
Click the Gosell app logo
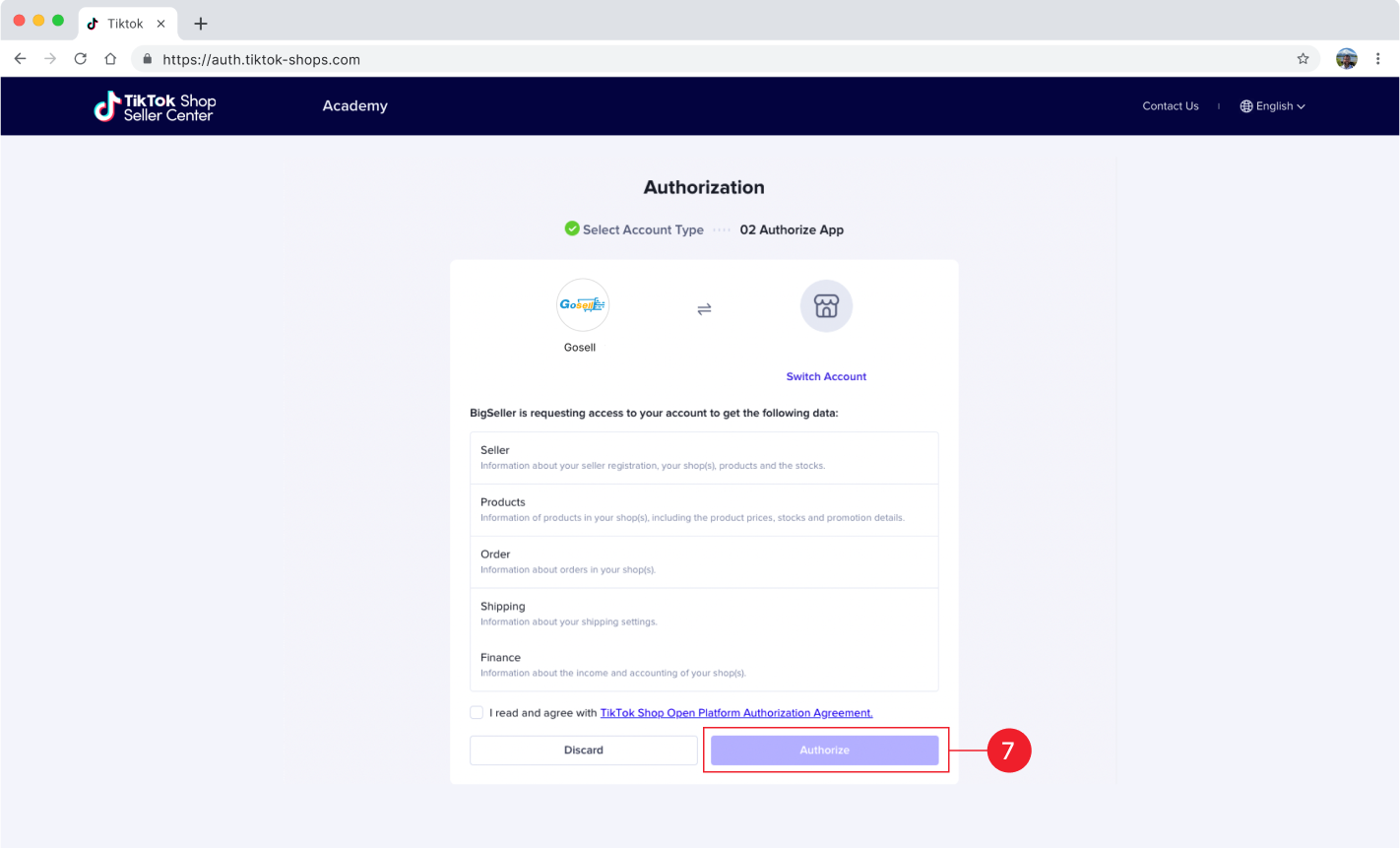pos(583,305)
